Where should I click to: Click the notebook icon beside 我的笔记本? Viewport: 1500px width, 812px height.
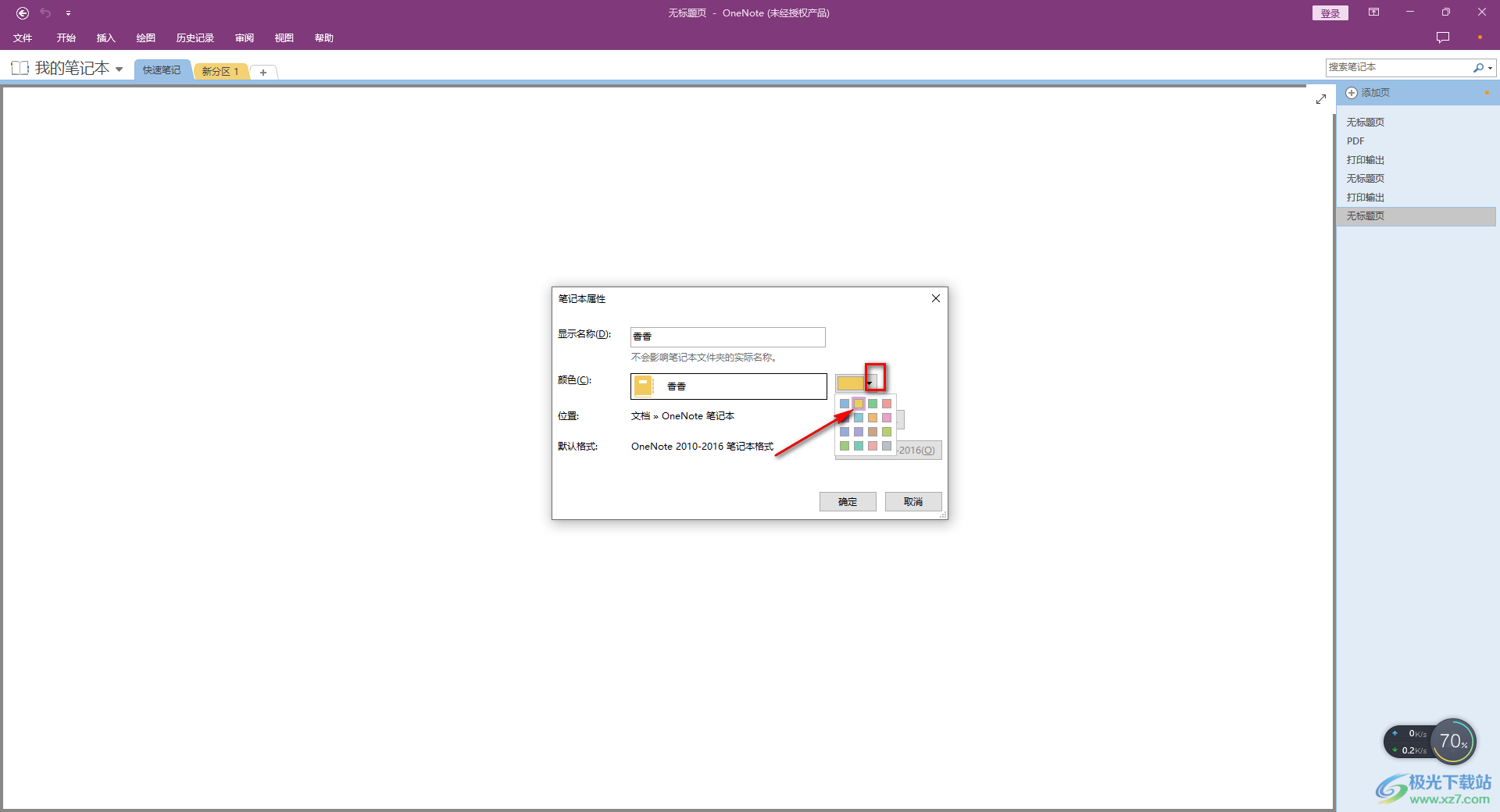[x=20, y=68]
